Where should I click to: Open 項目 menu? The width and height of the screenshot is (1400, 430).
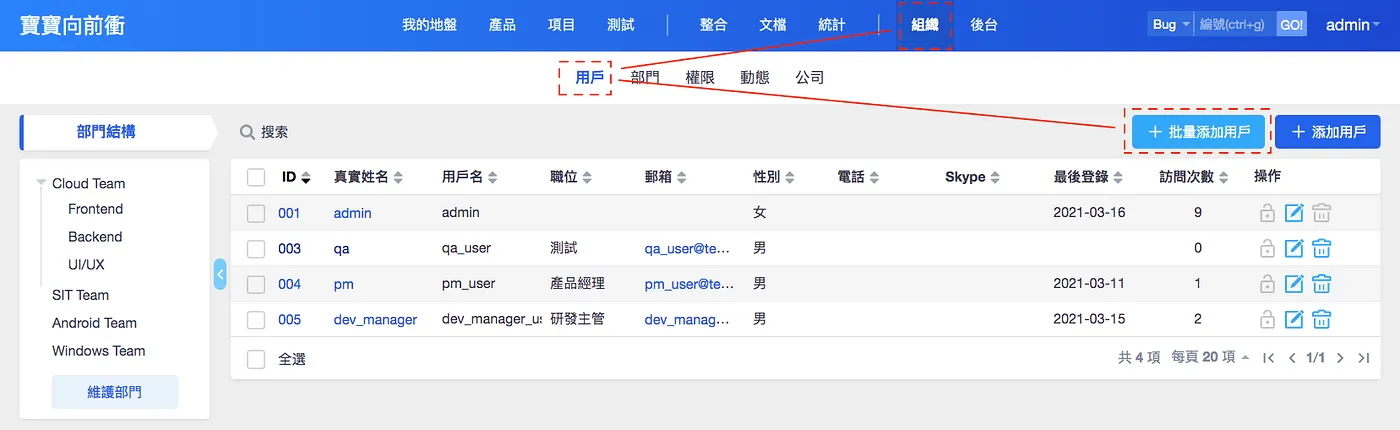562,25
